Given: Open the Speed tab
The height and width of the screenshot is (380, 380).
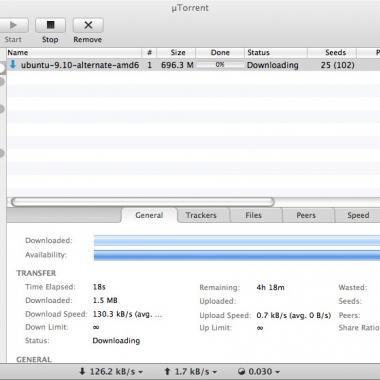Looking at the screenshot, I should click(358, 215).
